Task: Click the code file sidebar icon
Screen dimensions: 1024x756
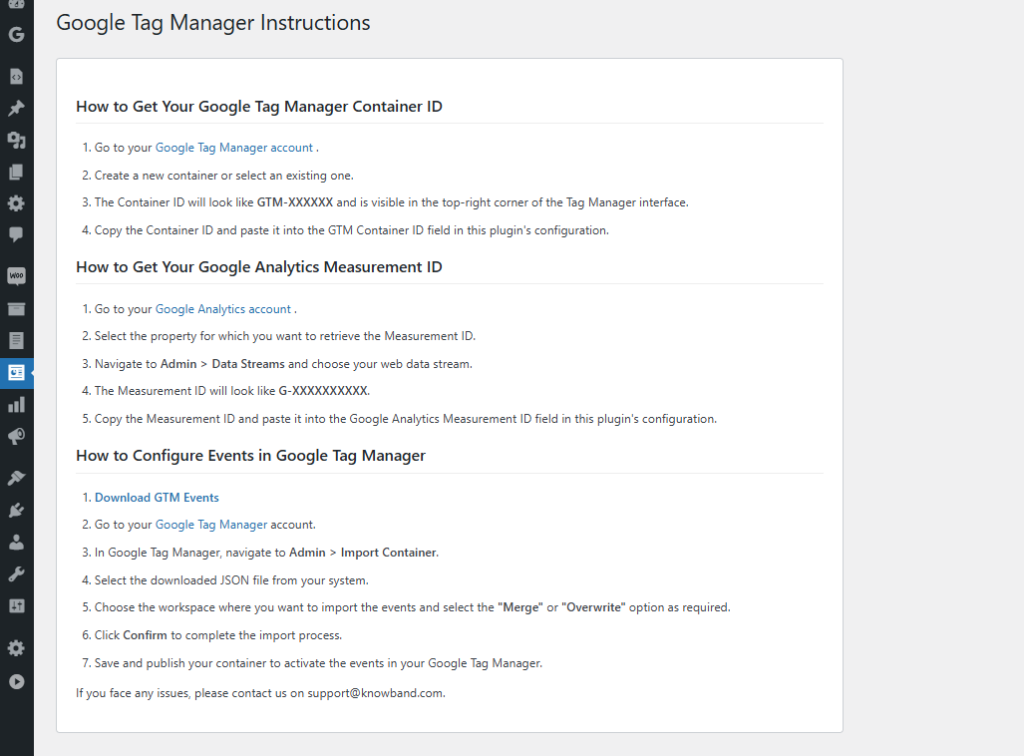Action: [16, 76]
